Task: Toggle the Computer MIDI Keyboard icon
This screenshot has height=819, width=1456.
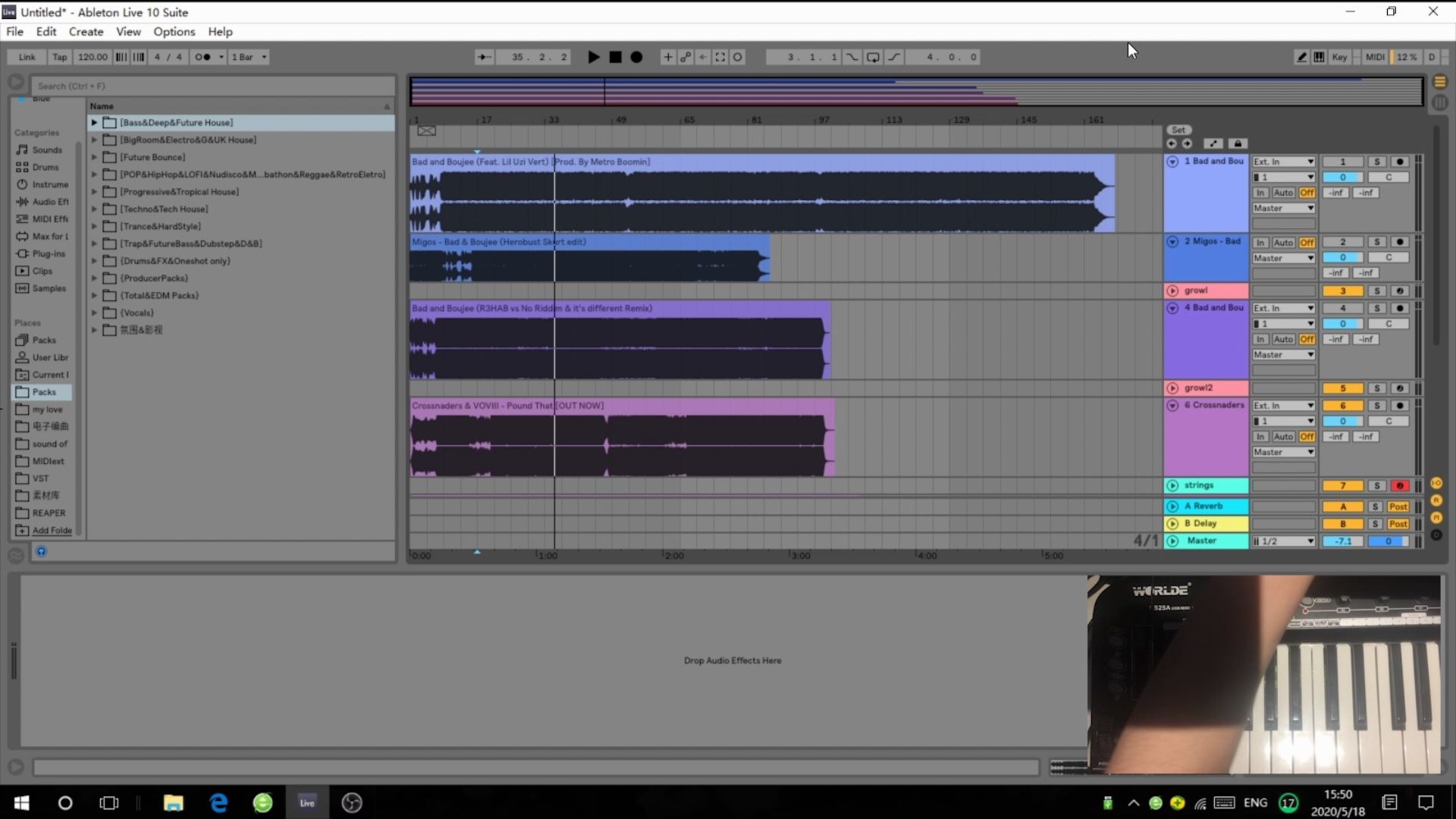Action: (x=1319, y=57)
